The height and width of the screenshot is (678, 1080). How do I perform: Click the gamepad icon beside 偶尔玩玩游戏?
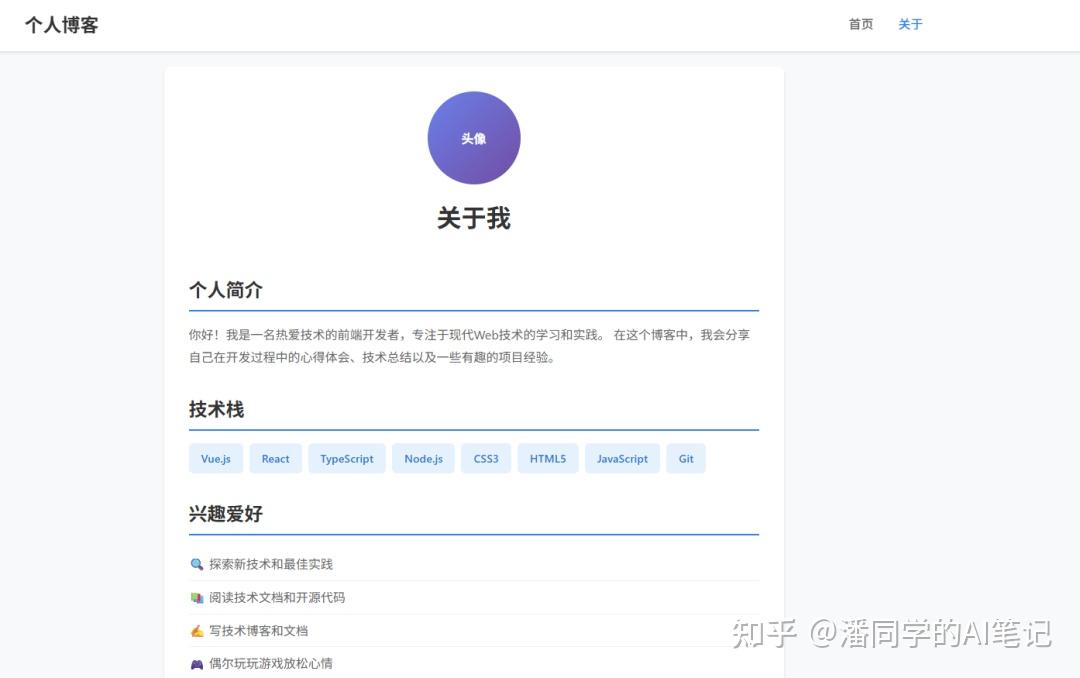(x=196, y=664)
